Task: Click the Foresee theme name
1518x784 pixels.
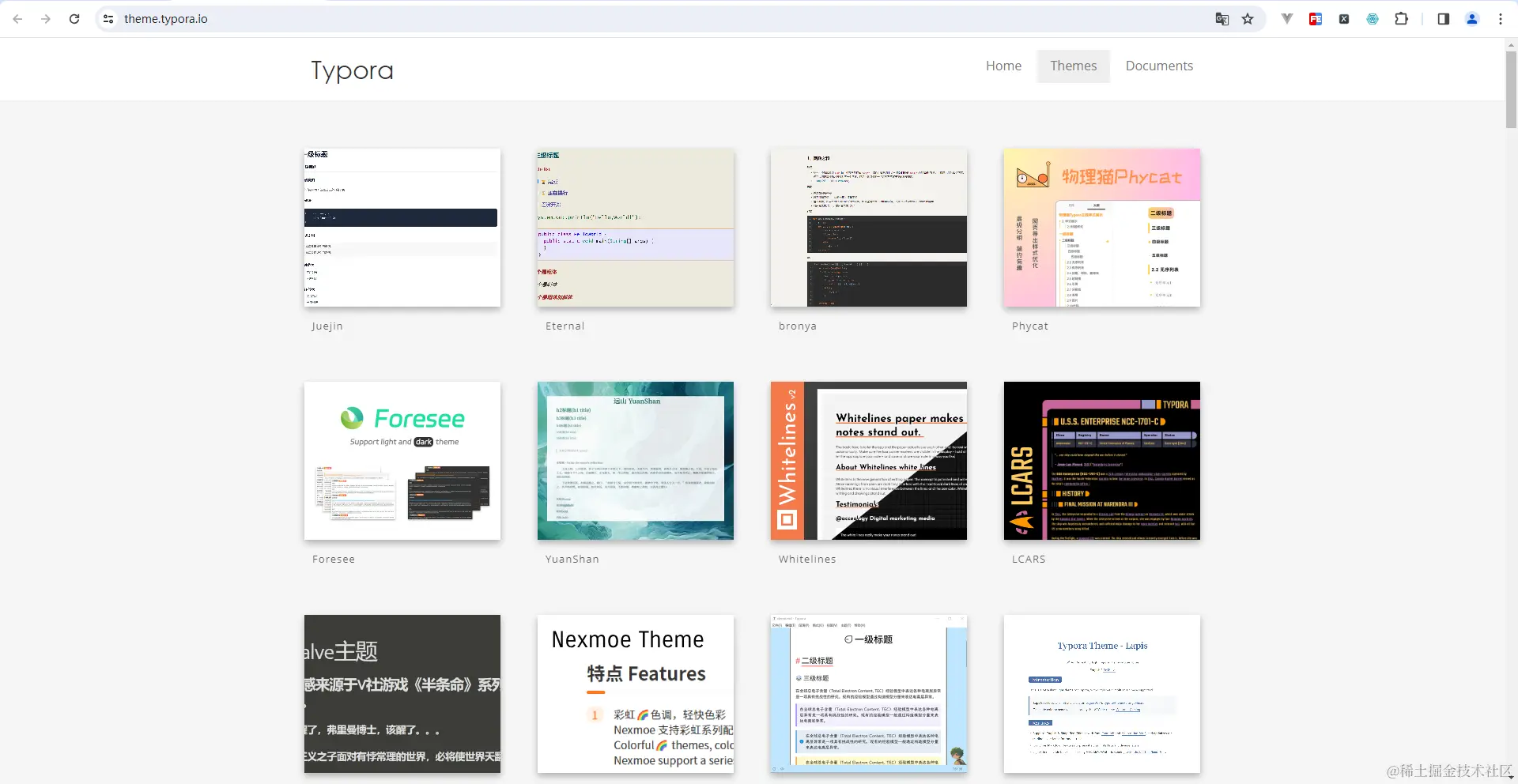Action: 334,560
